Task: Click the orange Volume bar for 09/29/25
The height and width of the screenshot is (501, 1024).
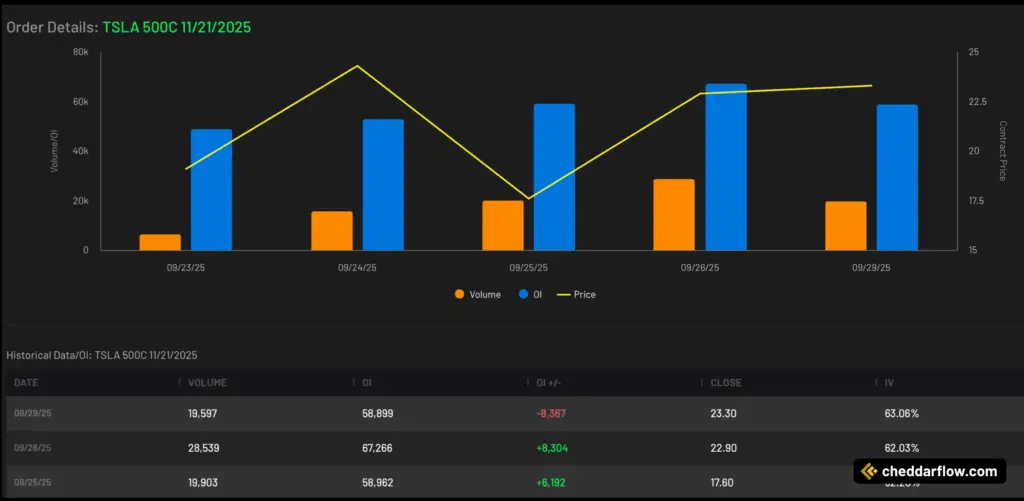Action: tap(846, 226)
